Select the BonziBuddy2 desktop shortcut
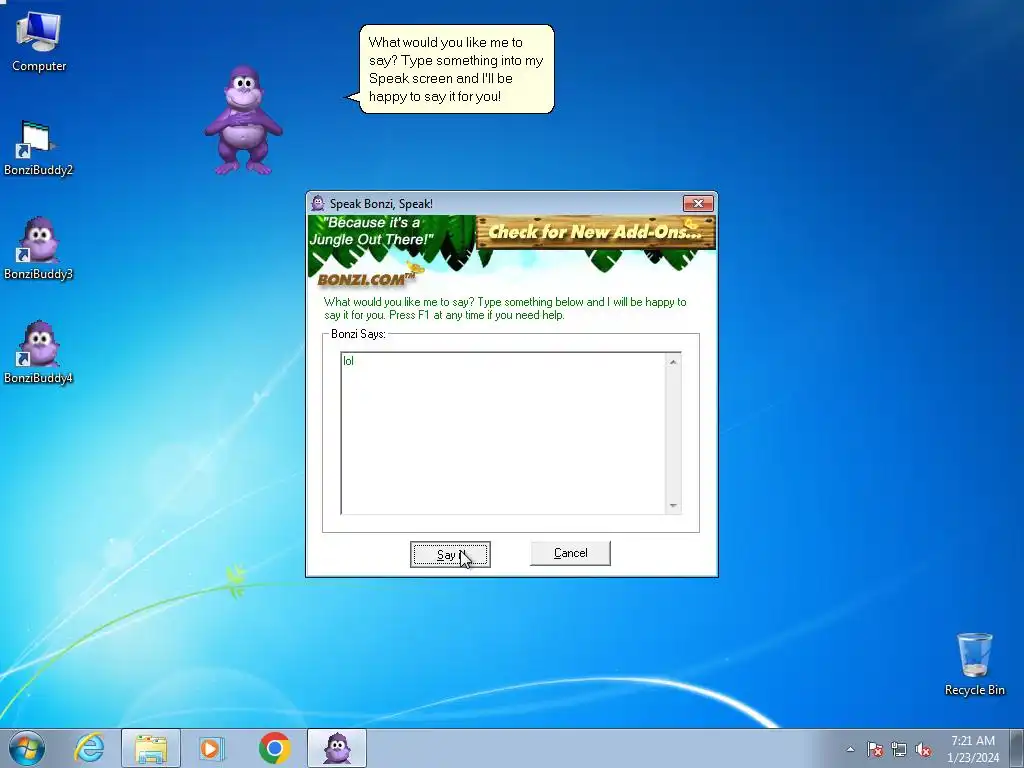This screenshot has width=1024, height=768. point(38,148)
